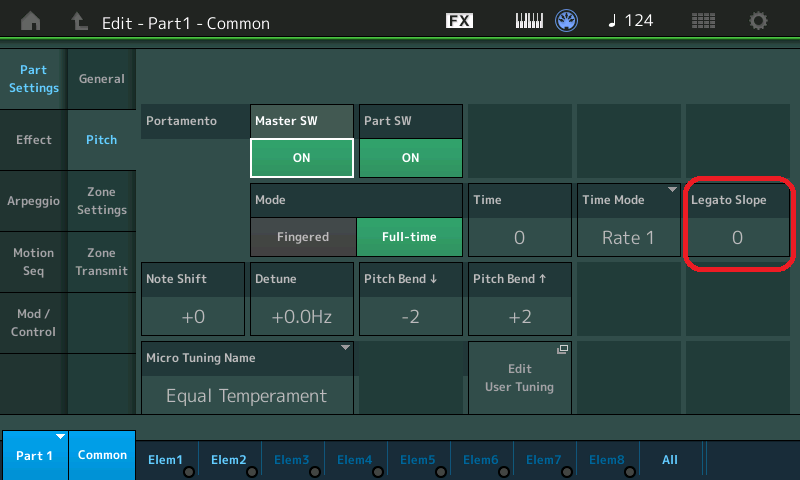Select Full-time portamento mode
Image resolution: width=800 pixels, height=480 pixels.
[409, 237]
